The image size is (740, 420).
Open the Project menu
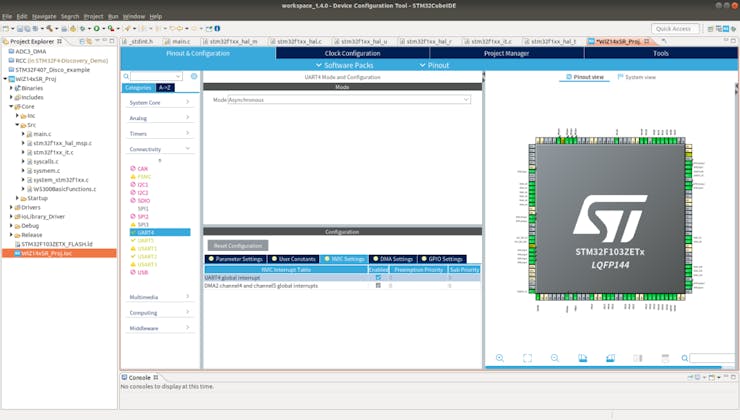point(93,16)
